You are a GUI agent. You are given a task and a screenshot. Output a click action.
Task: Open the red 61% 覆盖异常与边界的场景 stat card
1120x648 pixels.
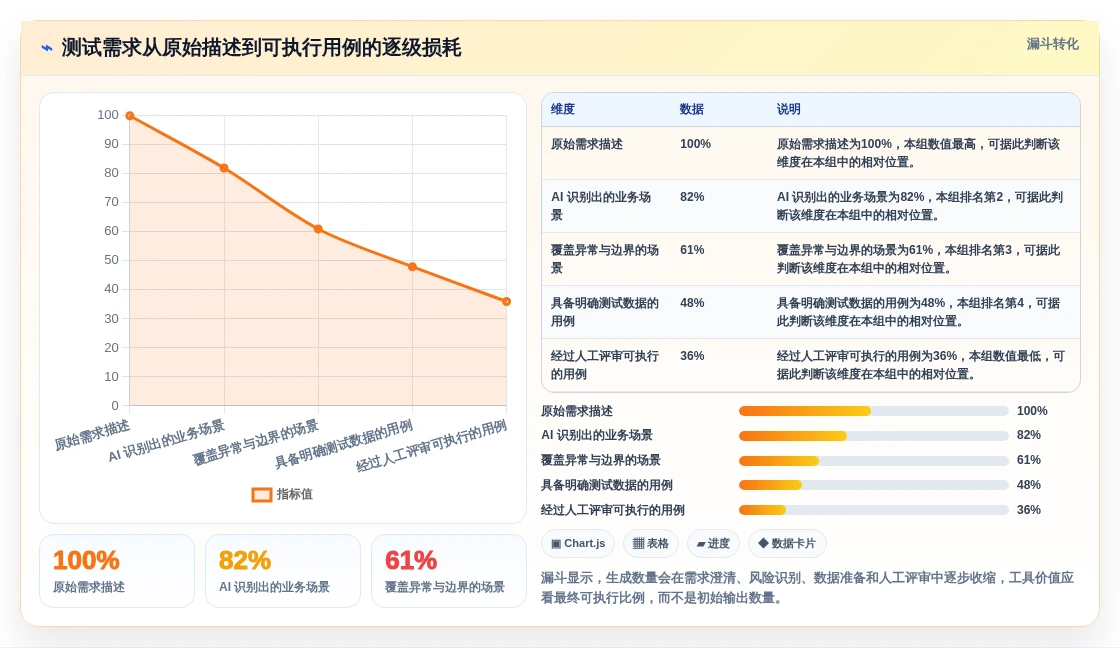click(449, 571)
